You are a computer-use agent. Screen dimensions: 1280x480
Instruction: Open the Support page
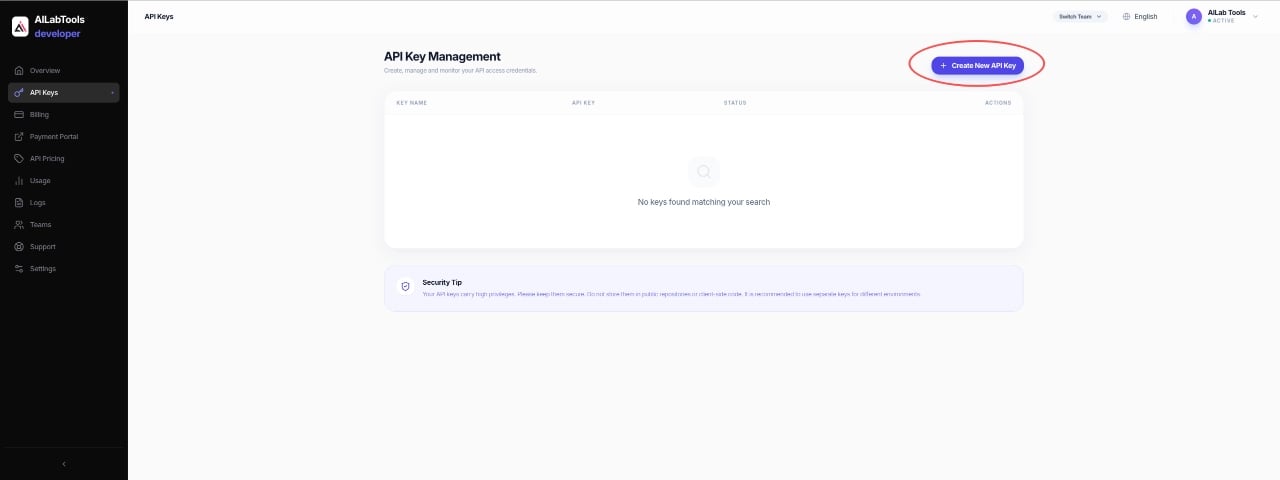coord(64,247)
